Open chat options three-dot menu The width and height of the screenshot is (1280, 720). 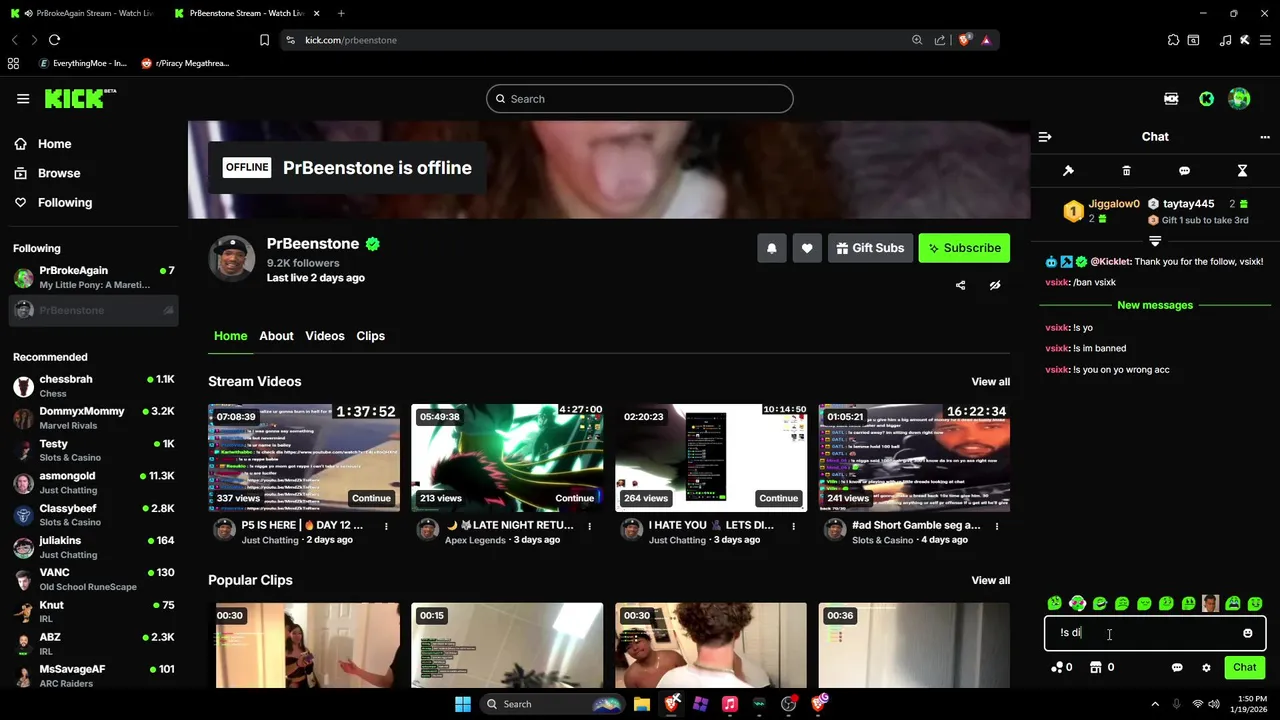(1265, 137)
